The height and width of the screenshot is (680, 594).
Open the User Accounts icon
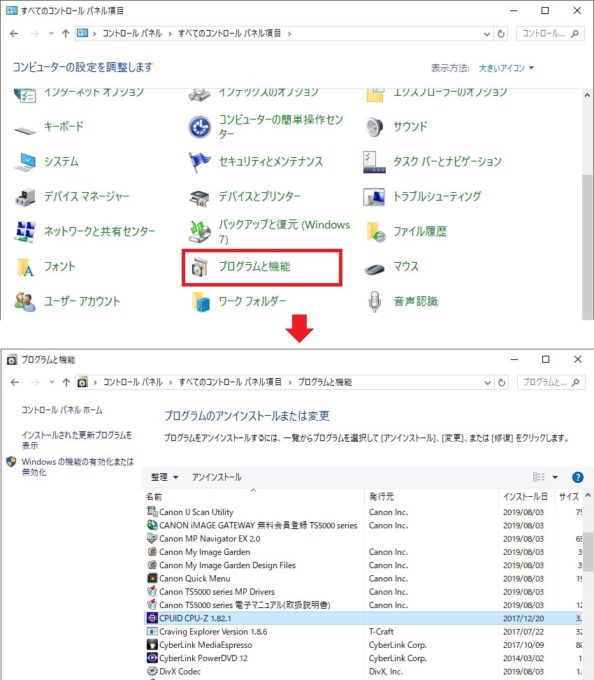click(25, 301)
